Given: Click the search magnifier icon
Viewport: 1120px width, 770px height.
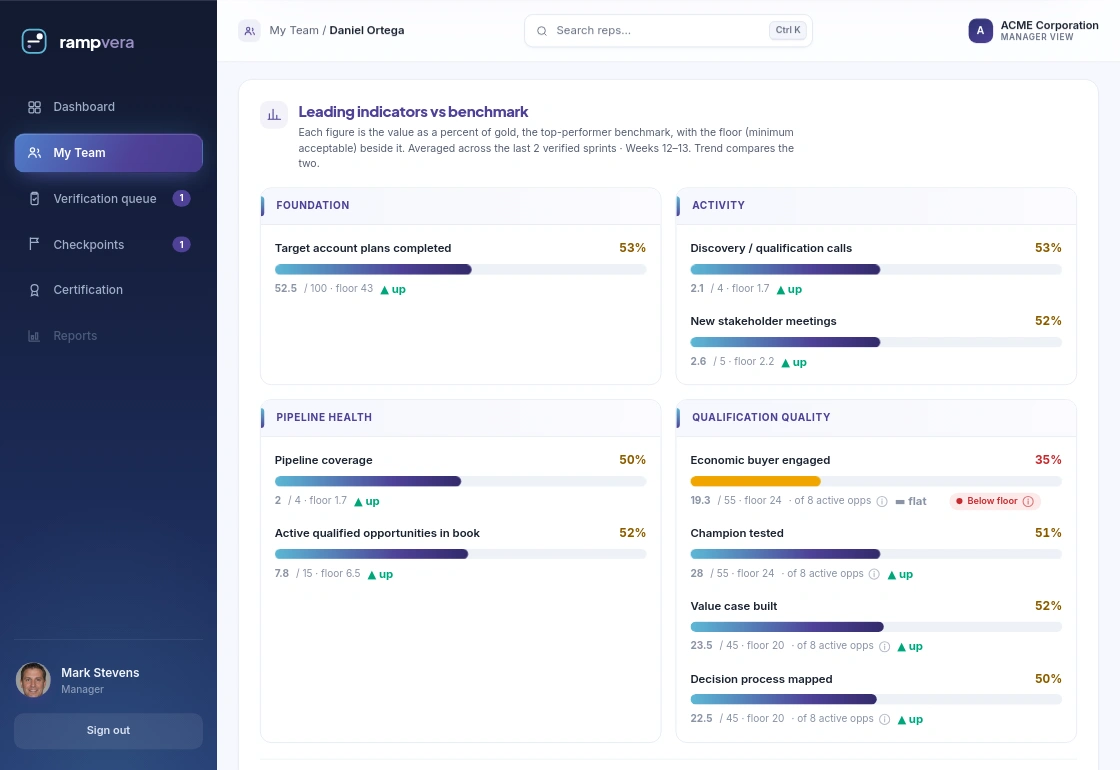Looking at the screenshot, I should tap(542, 31).
